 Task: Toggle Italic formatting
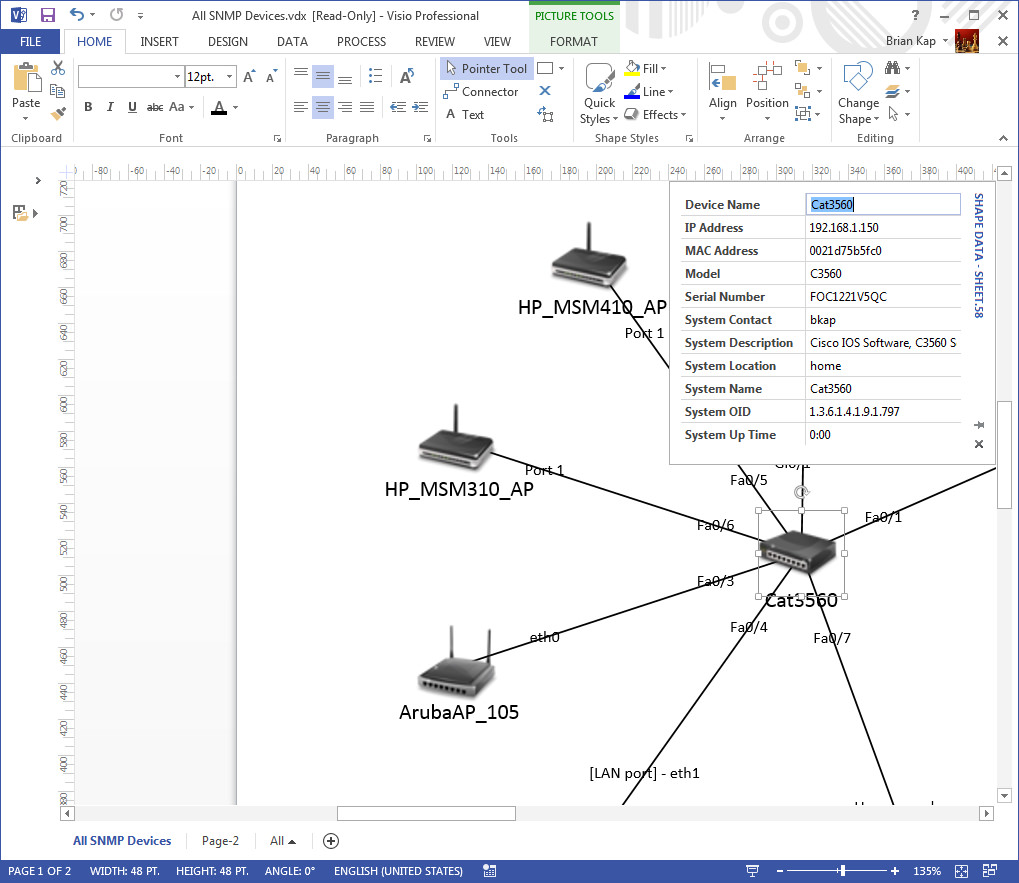coord(110,107)
